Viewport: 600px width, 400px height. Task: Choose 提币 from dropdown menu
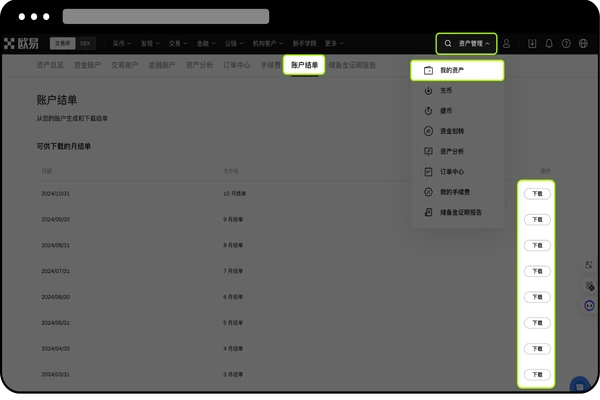(457, 111)
